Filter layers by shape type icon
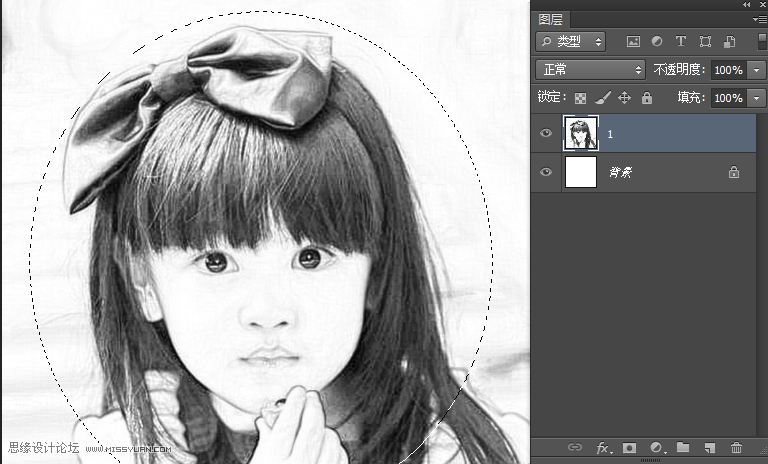The width and height of the screenshot is (768, 464). point(705,42)
